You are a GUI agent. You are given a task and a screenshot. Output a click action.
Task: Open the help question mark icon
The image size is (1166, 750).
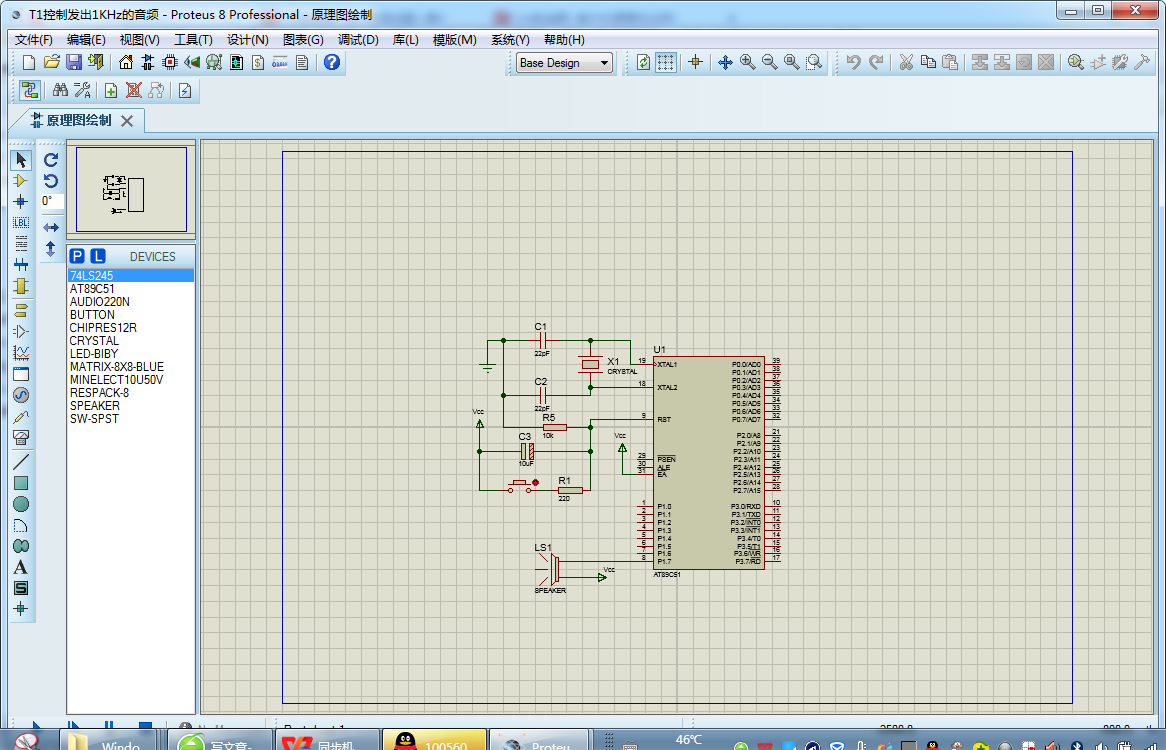pos(332,62)
